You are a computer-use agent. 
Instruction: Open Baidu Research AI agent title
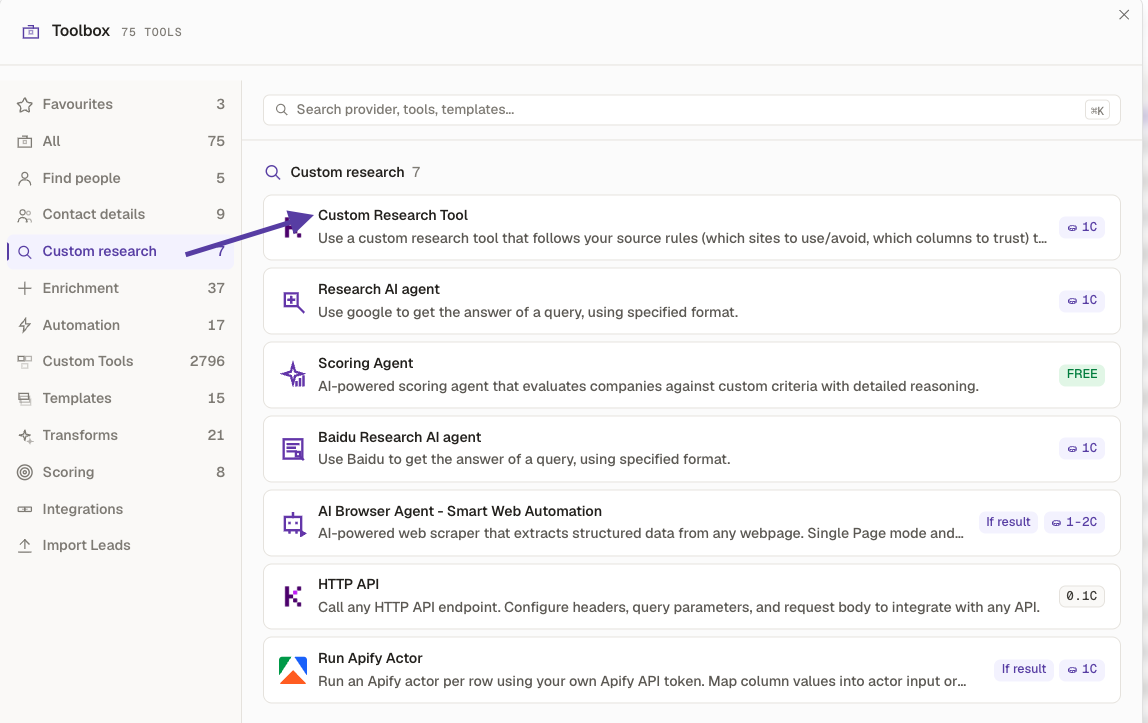click(x=399, y=437)
